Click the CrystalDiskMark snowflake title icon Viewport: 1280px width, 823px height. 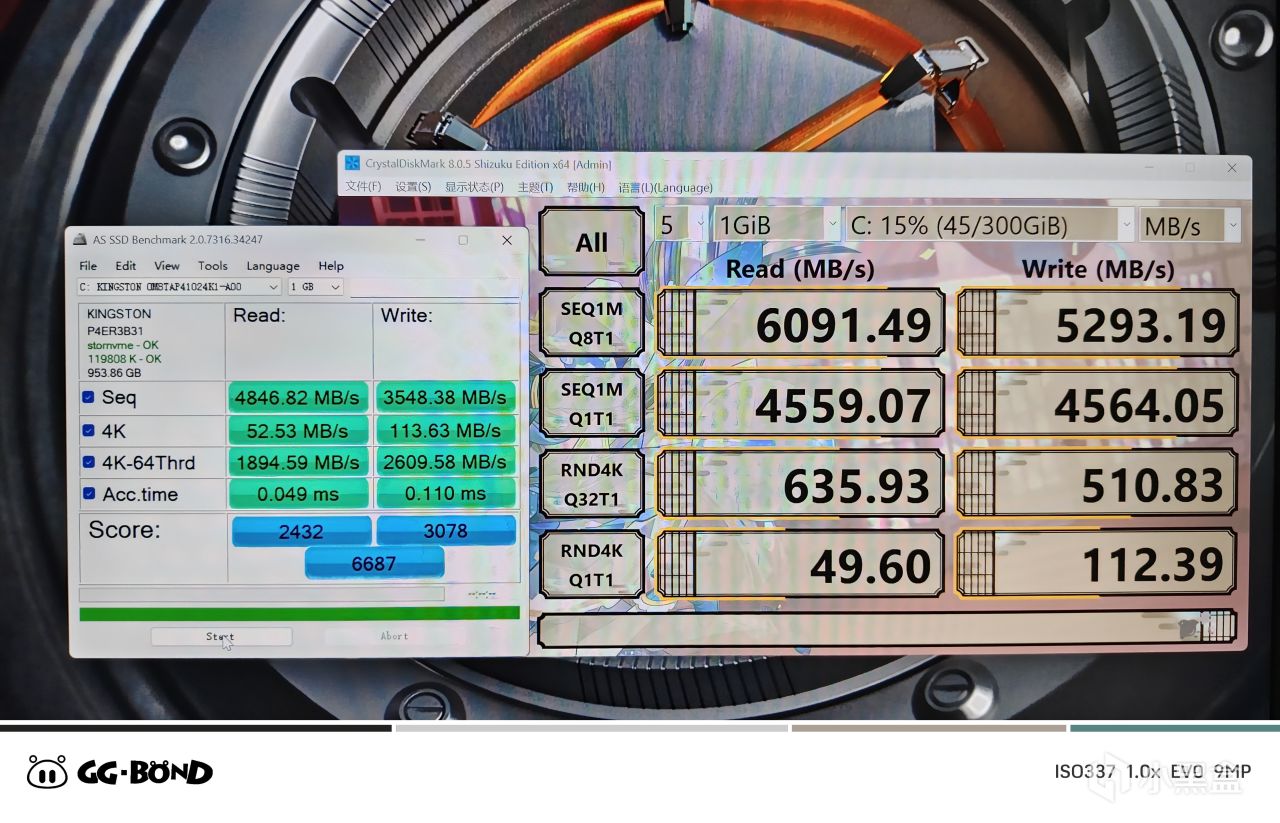(x=353, y=164)
